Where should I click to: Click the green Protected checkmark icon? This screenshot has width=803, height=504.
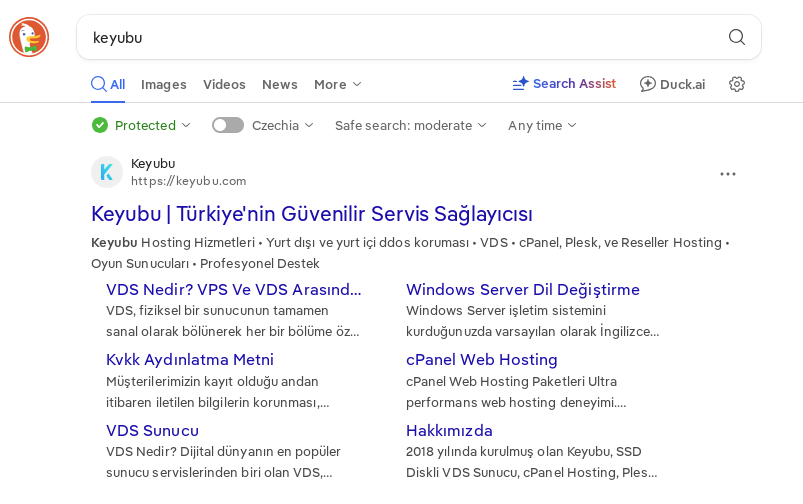(x=100, y=125)
